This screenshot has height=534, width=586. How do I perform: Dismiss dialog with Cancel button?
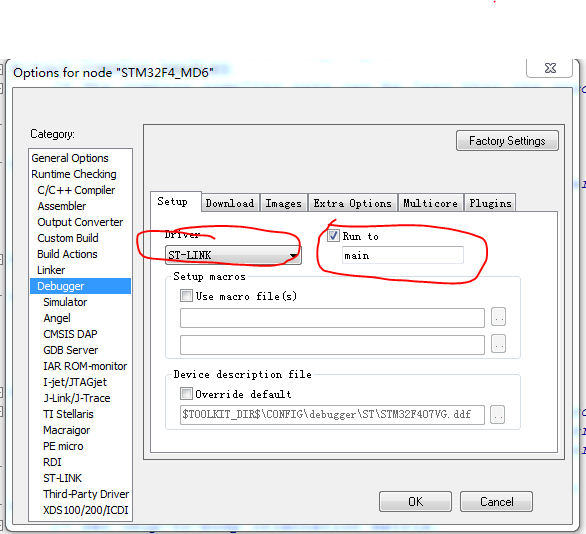point(496,501)
